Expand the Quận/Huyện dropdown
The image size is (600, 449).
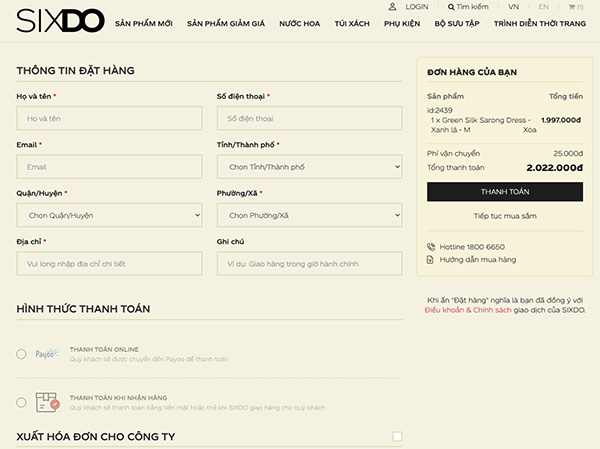(109, 215)
